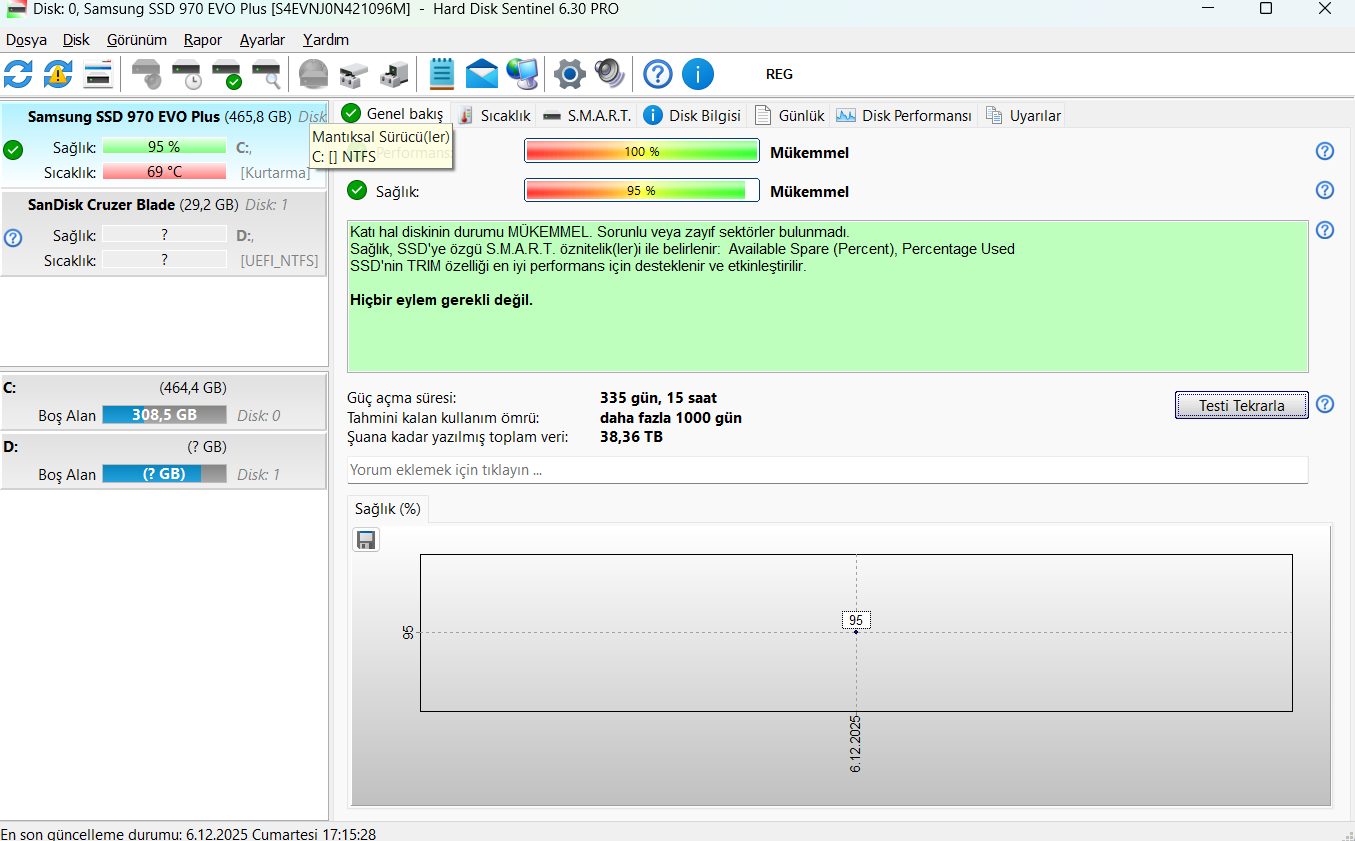This screenshot has height=841, width=1355.
Task: Click the D: (? GB) free space bar
Action: pyautogui.click(x=164, y=473)
